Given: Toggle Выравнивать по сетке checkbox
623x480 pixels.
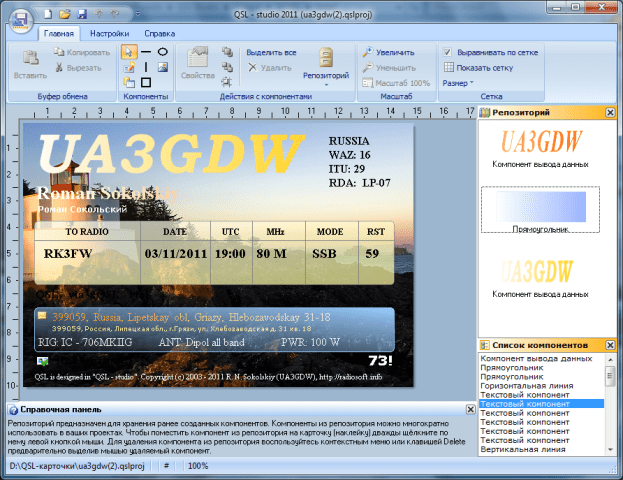Looking at the screenshot, I should [447, 52].
